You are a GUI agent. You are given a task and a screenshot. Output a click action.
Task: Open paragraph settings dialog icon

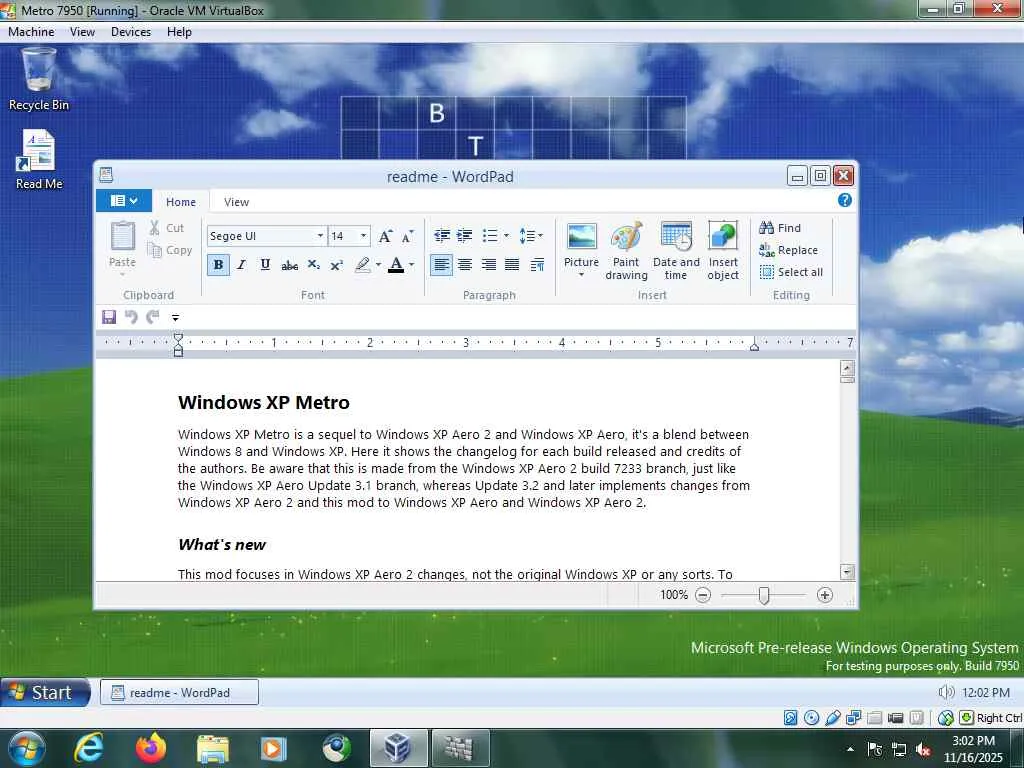point(537,264)
